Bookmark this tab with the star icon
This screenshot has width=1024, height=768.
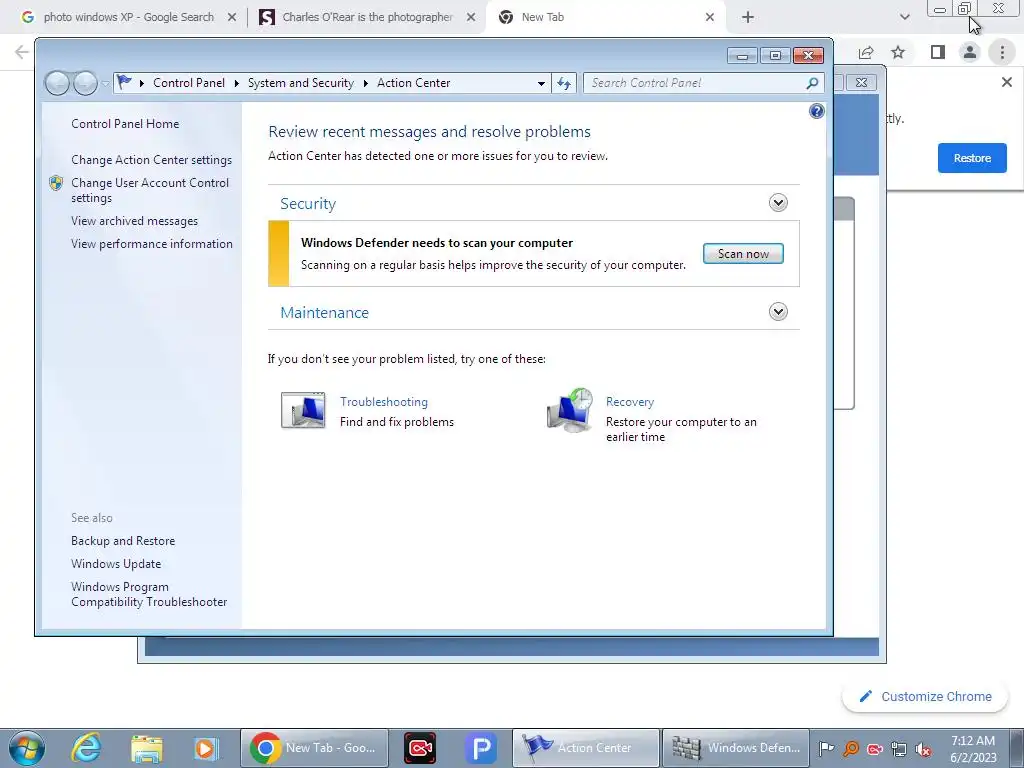(x=898, y=52)
